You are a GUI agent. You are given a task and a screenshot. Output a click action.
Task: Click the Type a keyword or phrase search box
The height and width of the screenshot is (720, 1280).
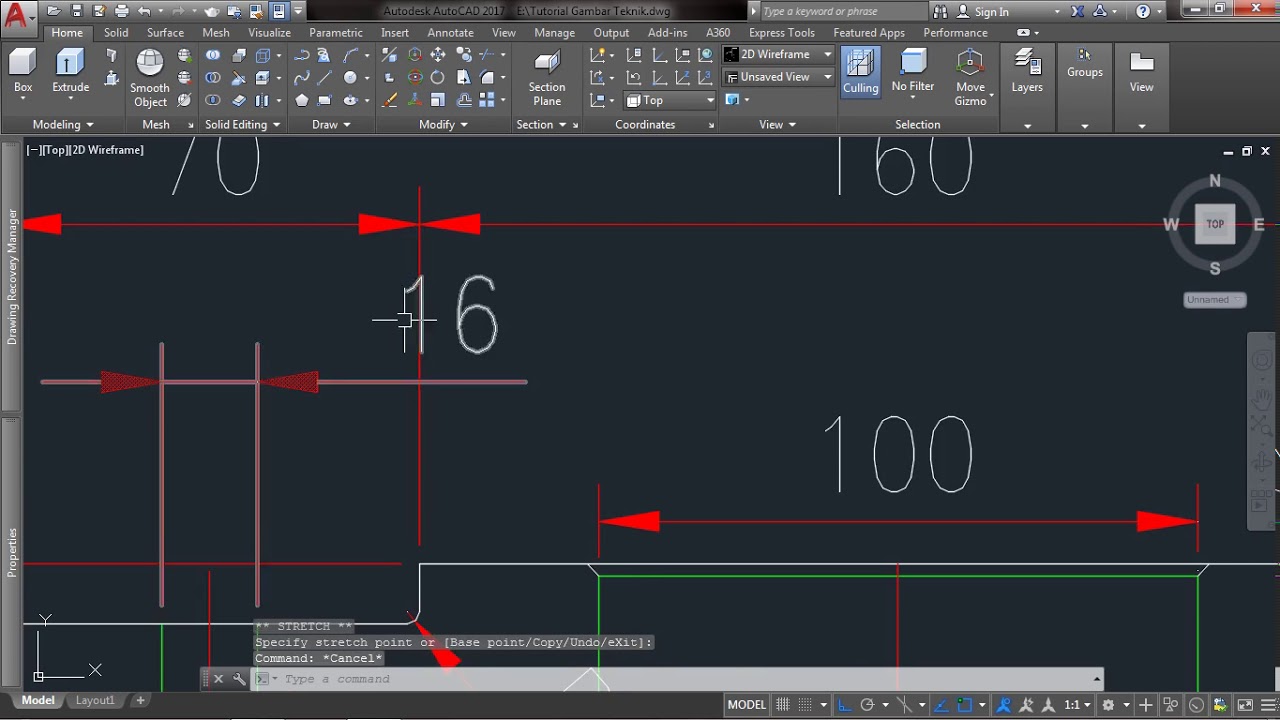[840, 11]
